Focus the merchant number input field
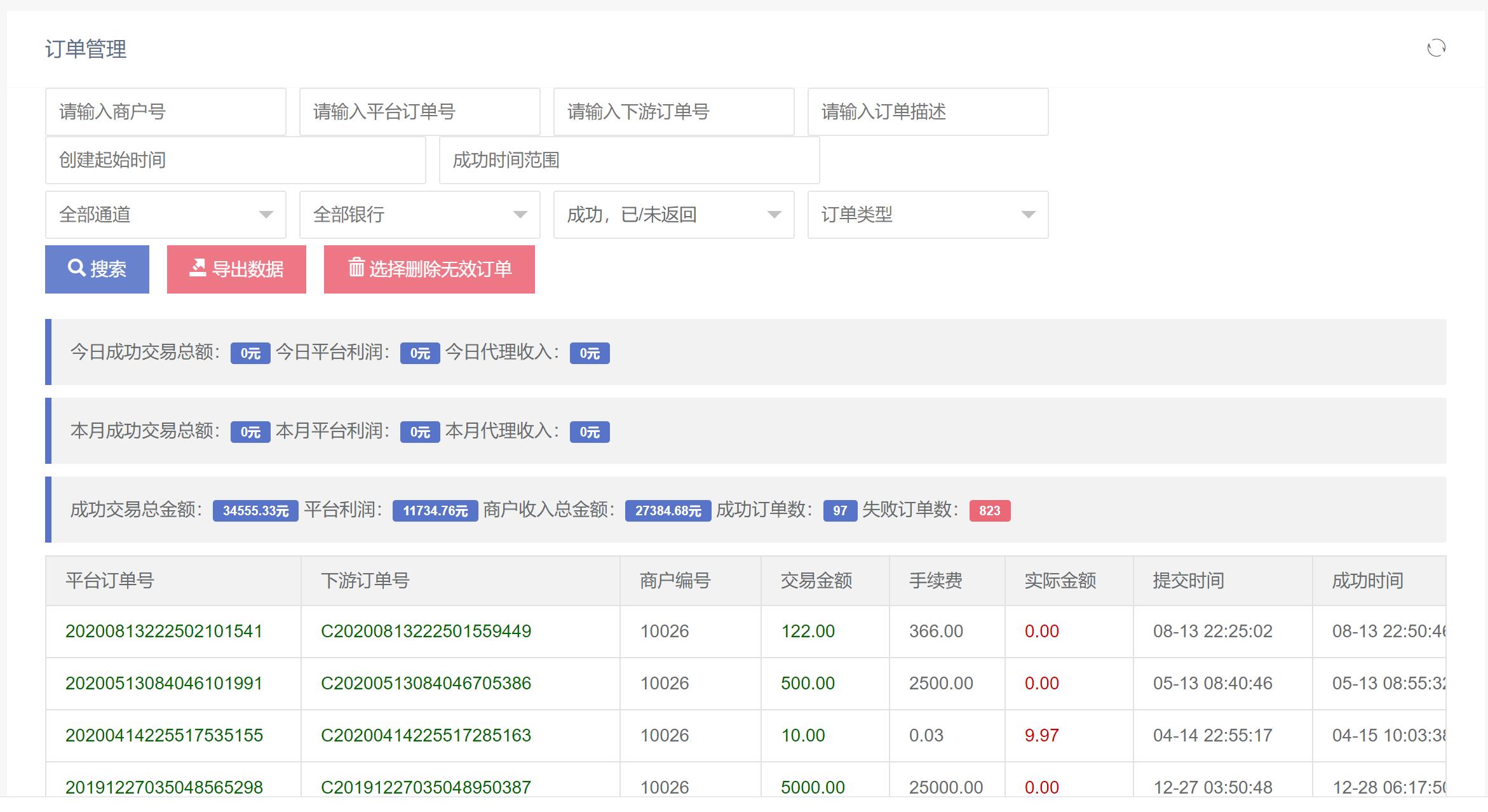The width and height of the screenshot is (1488, 812). 165,112
